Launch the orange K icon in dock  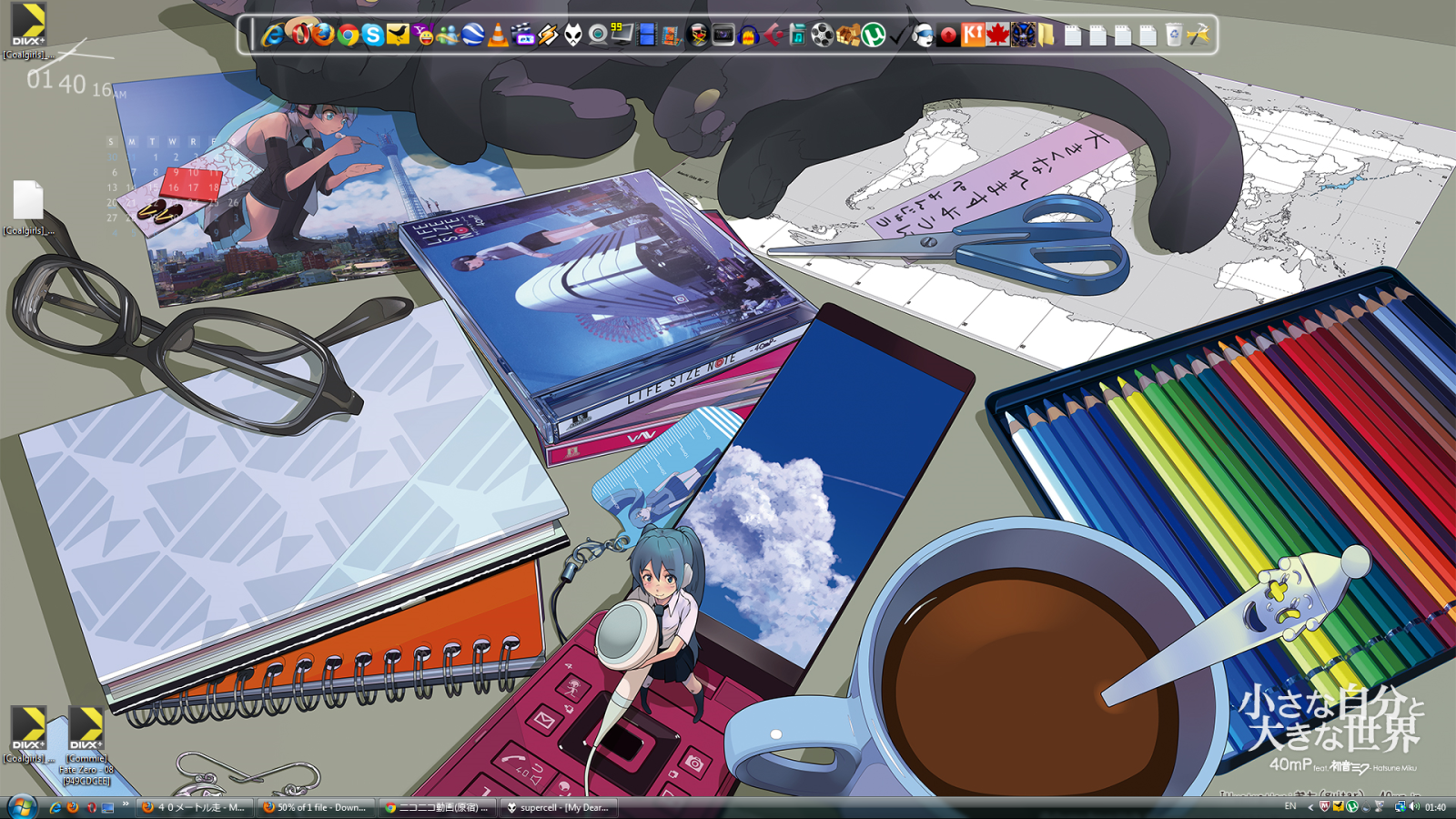[x=972, y=35]
